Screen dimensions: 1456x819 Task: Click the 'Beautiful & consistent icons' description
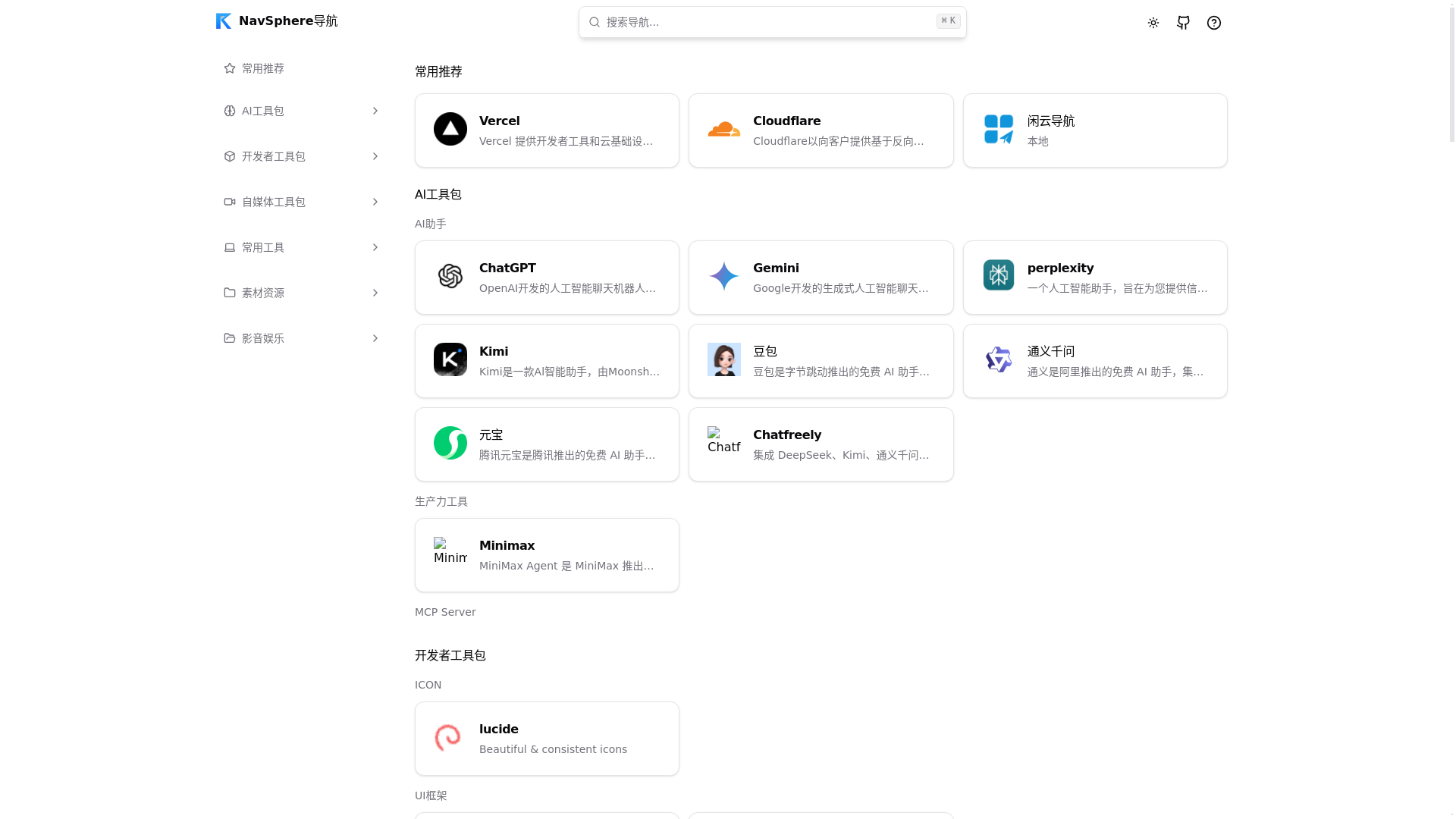(553, 749)
